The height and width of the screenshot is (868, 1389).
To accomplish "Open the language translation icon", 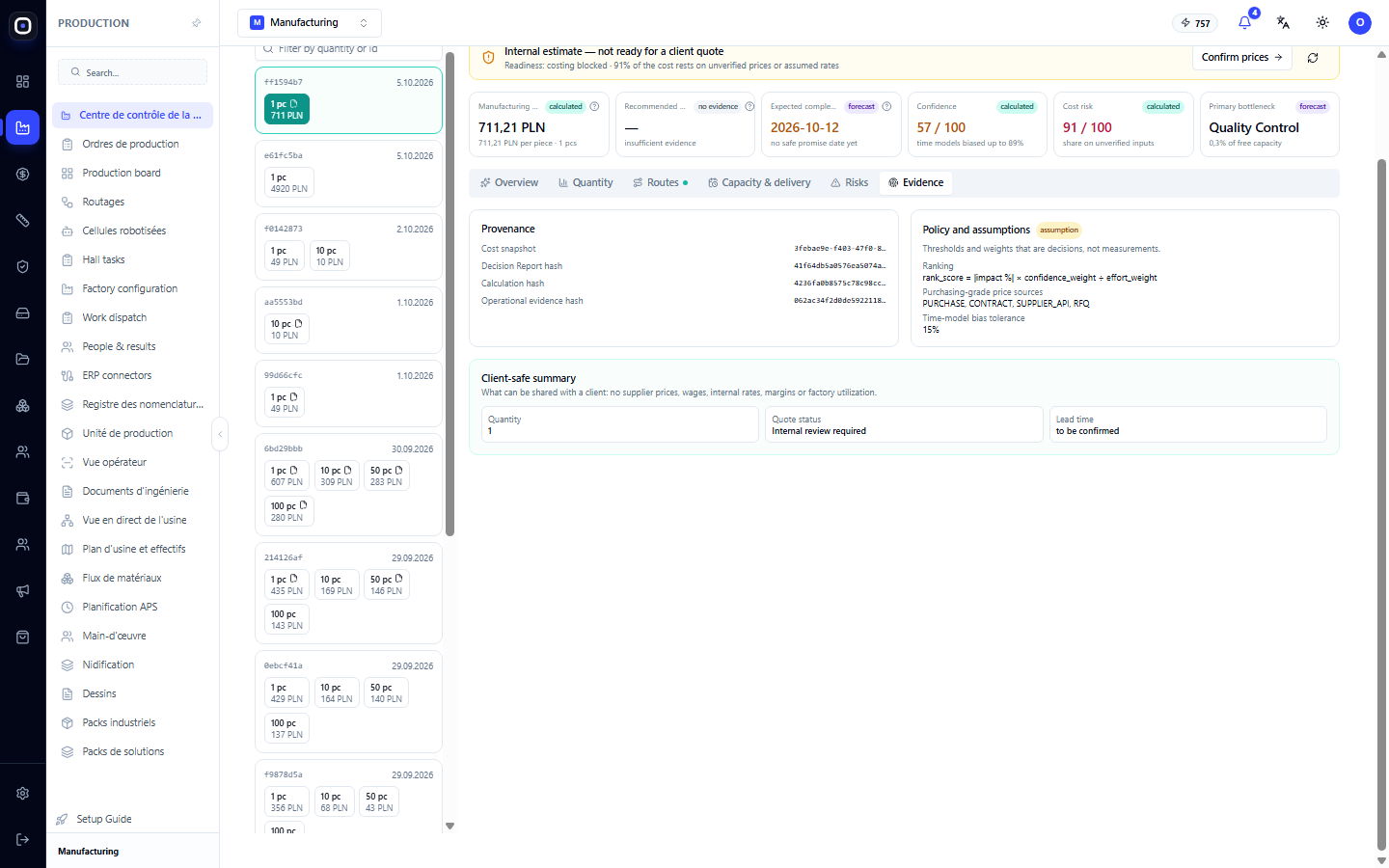I will point(1283,22).
